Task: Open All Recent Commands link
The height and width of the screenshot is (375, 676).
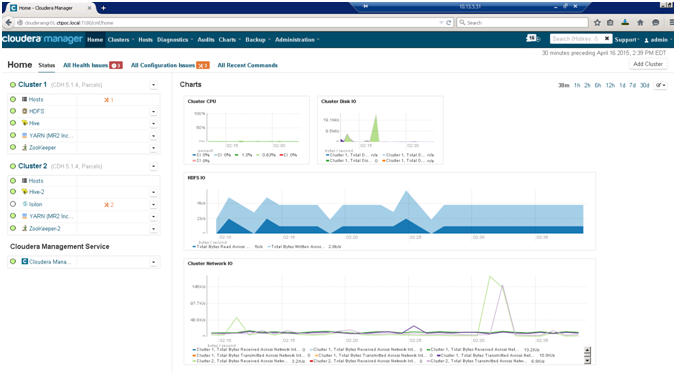Action: point(247,66)
